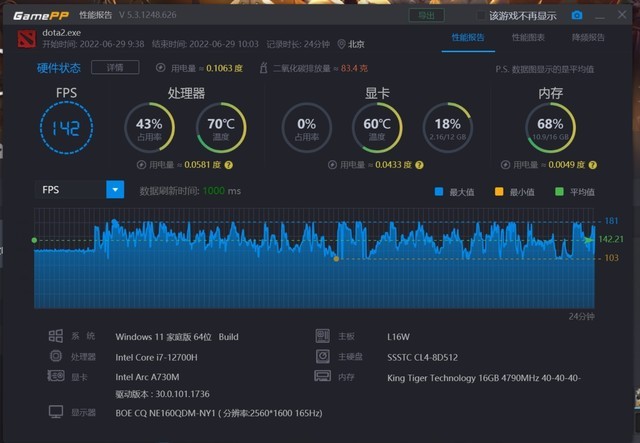This screenshot has width=640, height=443.
Task: Click the CPU 70°C temperature gauge
Action: click(221, 128)
